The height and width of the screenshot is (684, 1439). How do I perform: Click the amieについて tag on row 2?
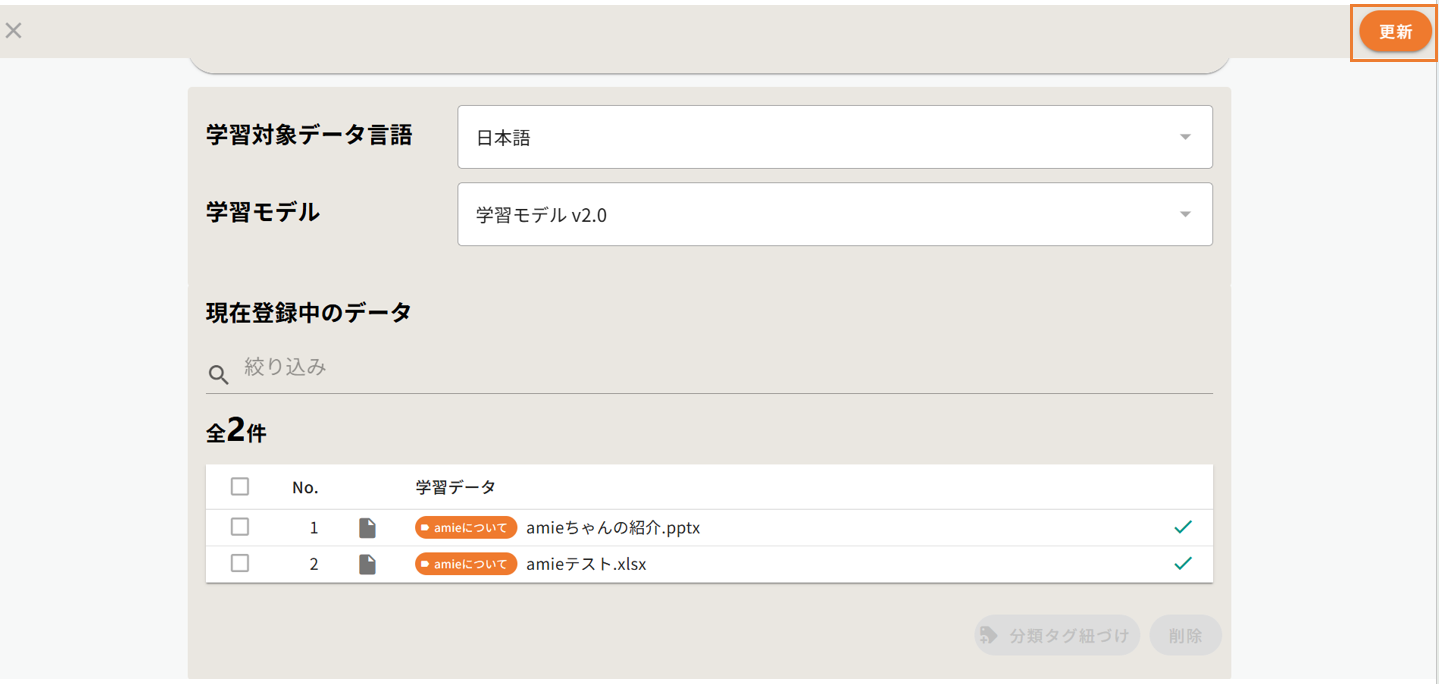pyautogui.click(x=466, y=564)
